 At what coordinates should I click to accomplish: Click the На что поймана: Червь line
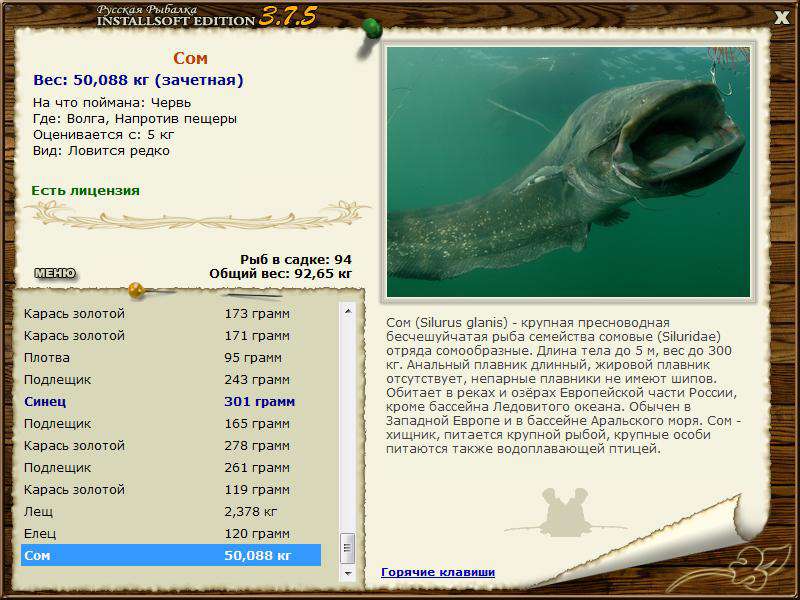pos(112,103)
